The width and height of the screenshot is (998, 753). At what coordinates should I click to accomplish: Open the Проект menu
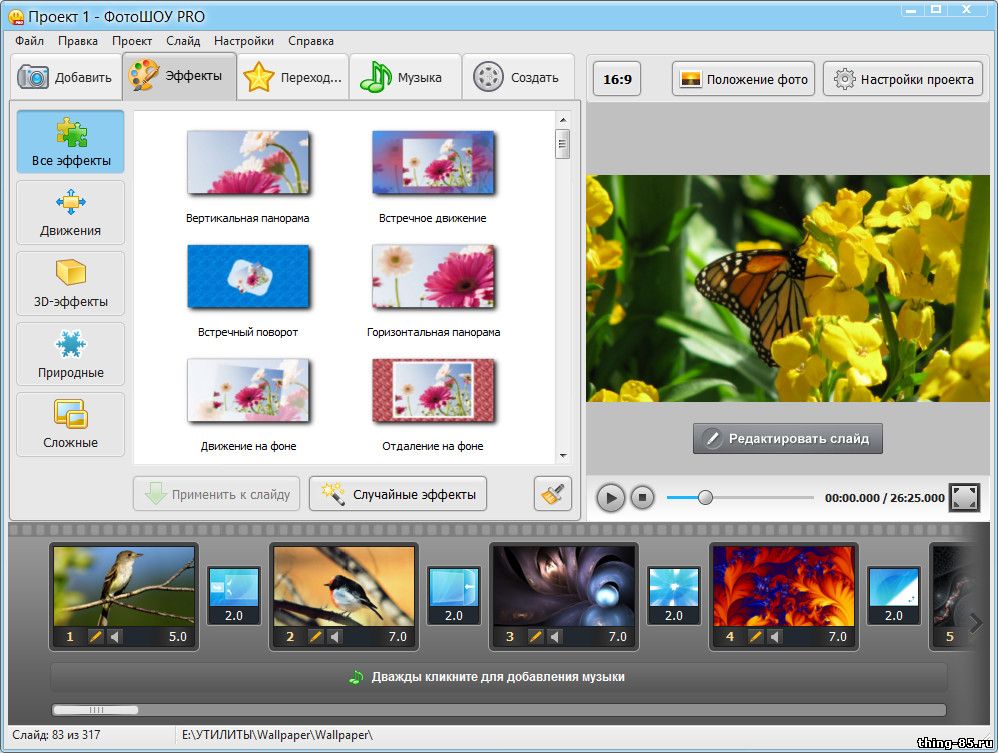click(x=132, y=41)
